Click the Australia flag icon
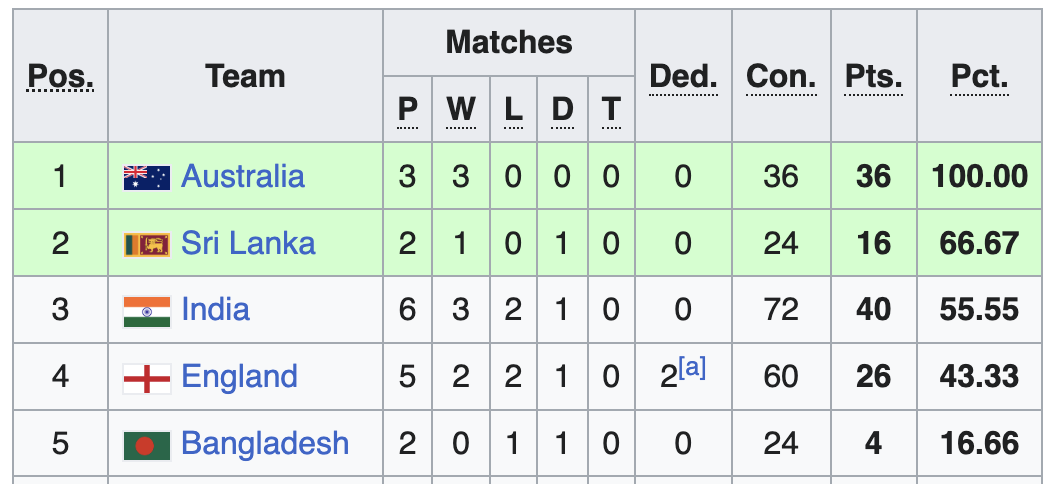This screenshot has height=484, width=1058. (146, 178)
